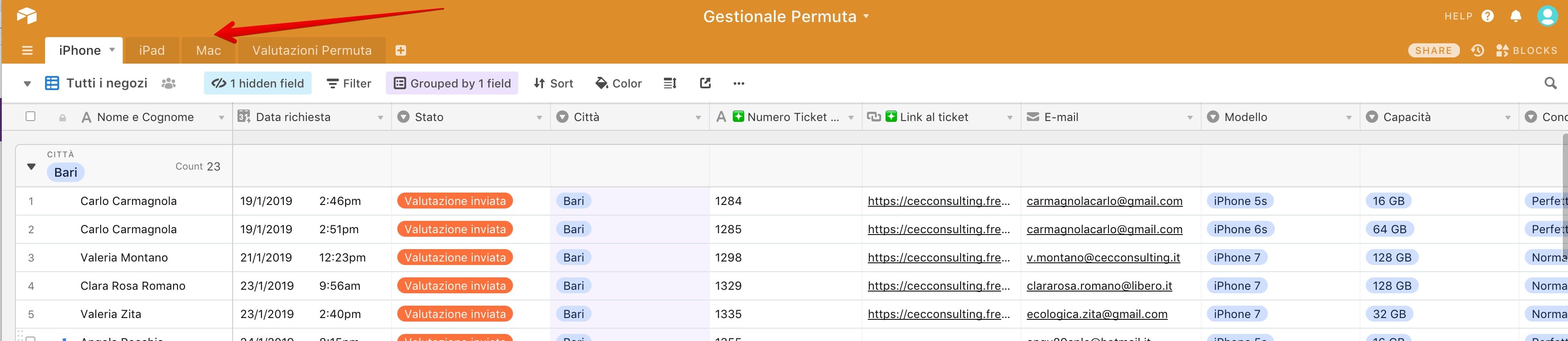Click the share view export icon
Screen dimensions: 1568x341
tap(705, 83)
